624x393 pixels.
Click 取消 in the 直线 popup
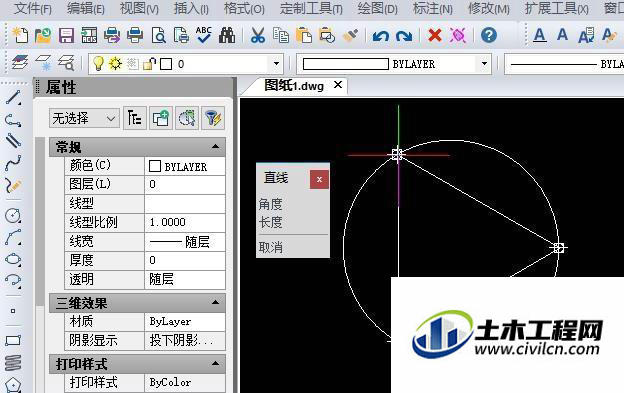click(271, 247)
